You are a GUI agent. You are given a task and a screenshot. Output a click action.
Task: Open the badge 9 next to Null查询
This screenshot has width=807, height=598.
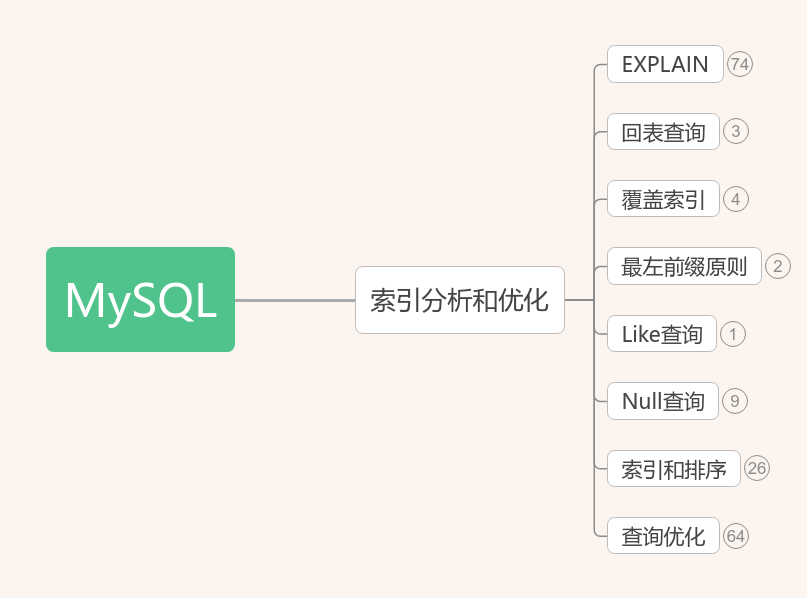(x=734, y=401)
